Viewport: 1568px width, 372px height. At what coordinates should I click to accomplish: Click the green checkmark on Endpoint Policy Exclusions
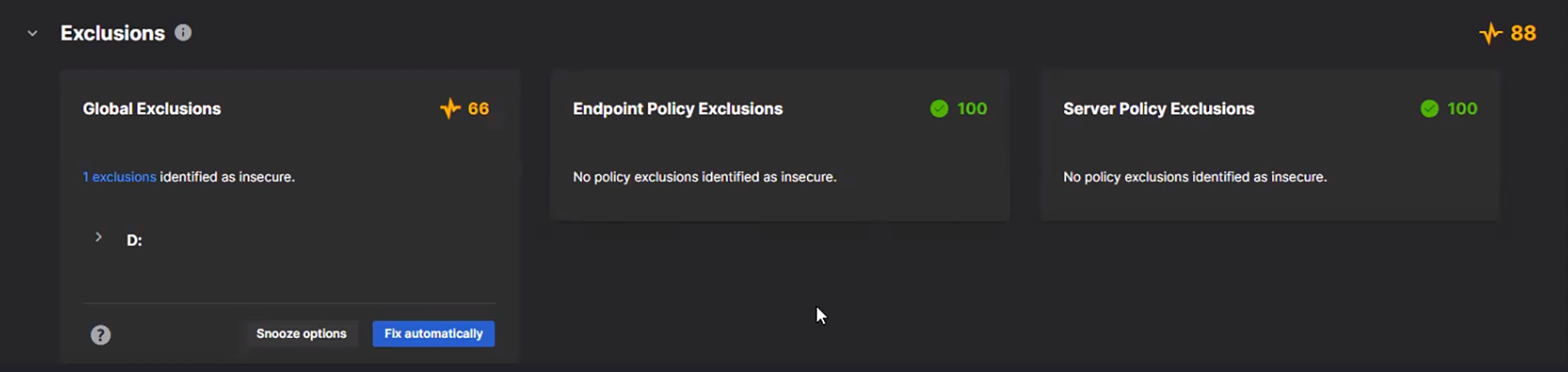pos(939,109)
